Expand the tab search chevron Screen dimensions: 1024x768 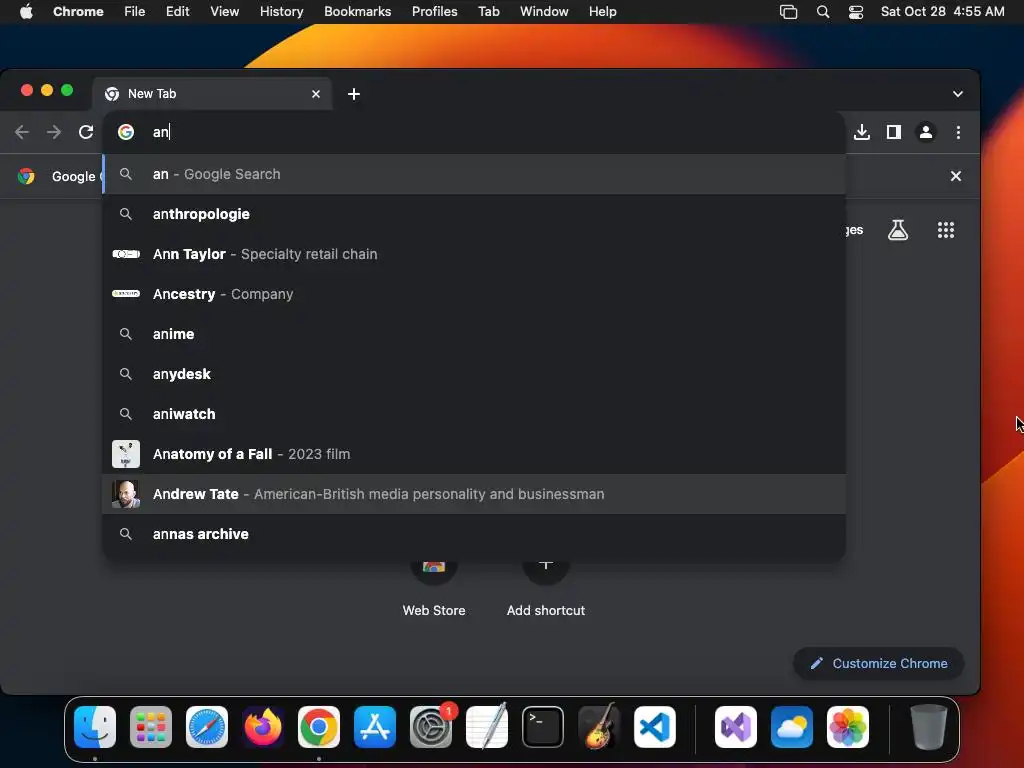point(957,94)
